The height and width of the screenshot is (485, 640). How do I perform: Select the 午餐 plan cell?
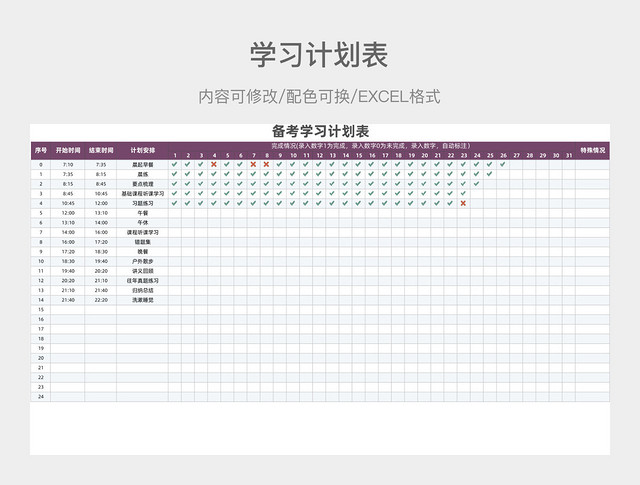pos(142,213)
